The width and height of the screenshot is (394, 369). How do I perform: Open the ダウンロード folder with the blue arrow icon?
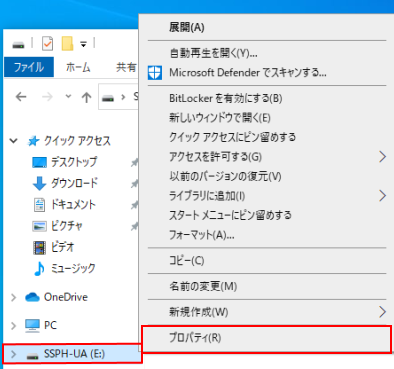65,183
